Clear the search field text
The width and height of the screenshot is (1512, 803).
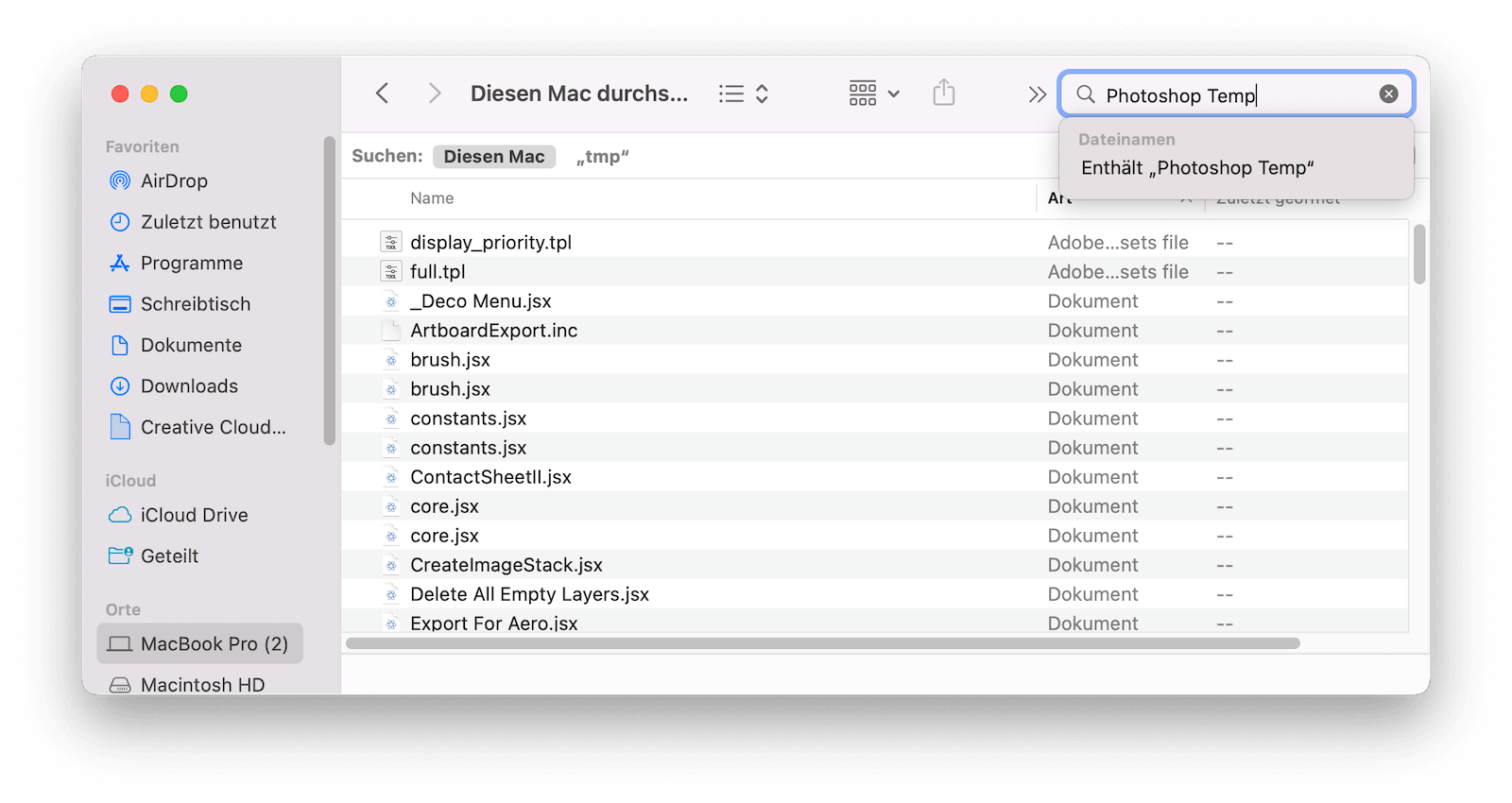[x=1388, y=94]
